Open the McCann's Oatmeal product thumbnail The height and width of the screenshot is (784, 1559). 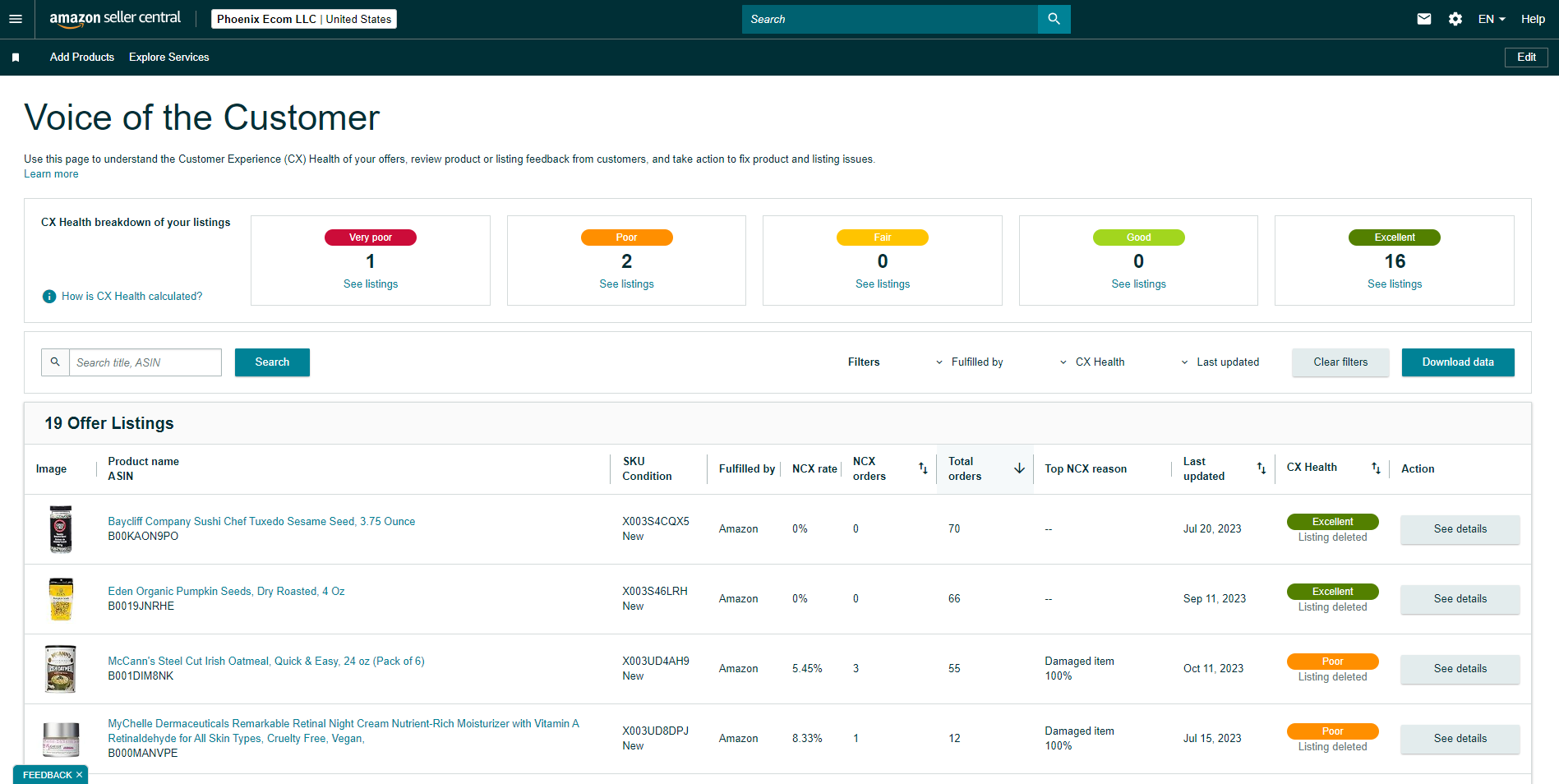61,669
